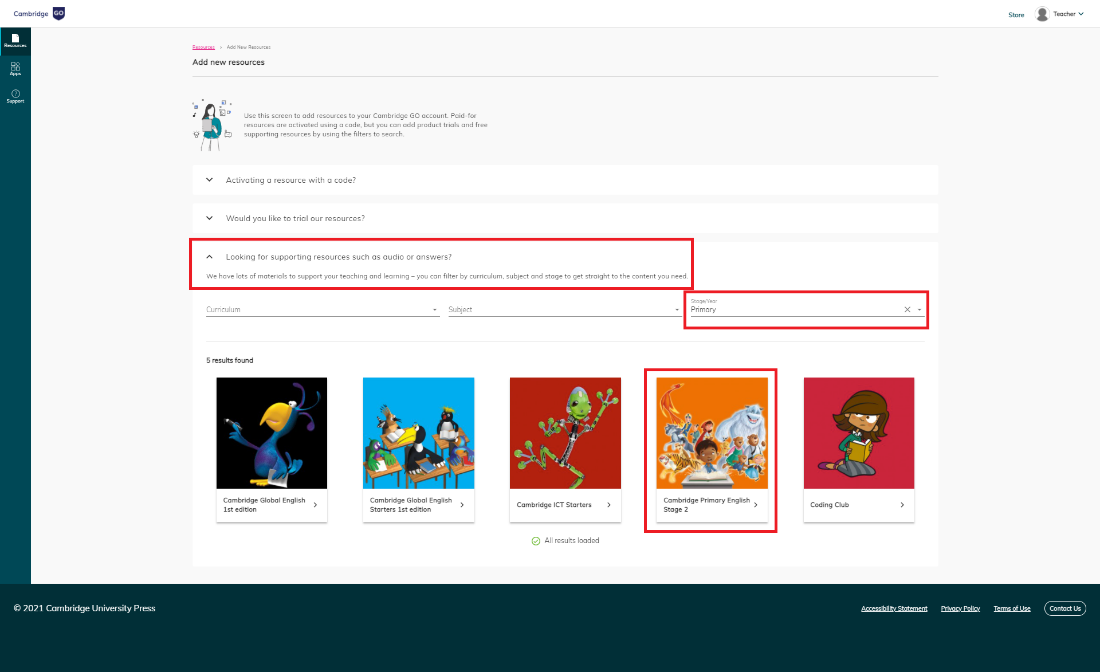Click arrow next to Coding Club

pyautogui.click(x=902, y=505)
